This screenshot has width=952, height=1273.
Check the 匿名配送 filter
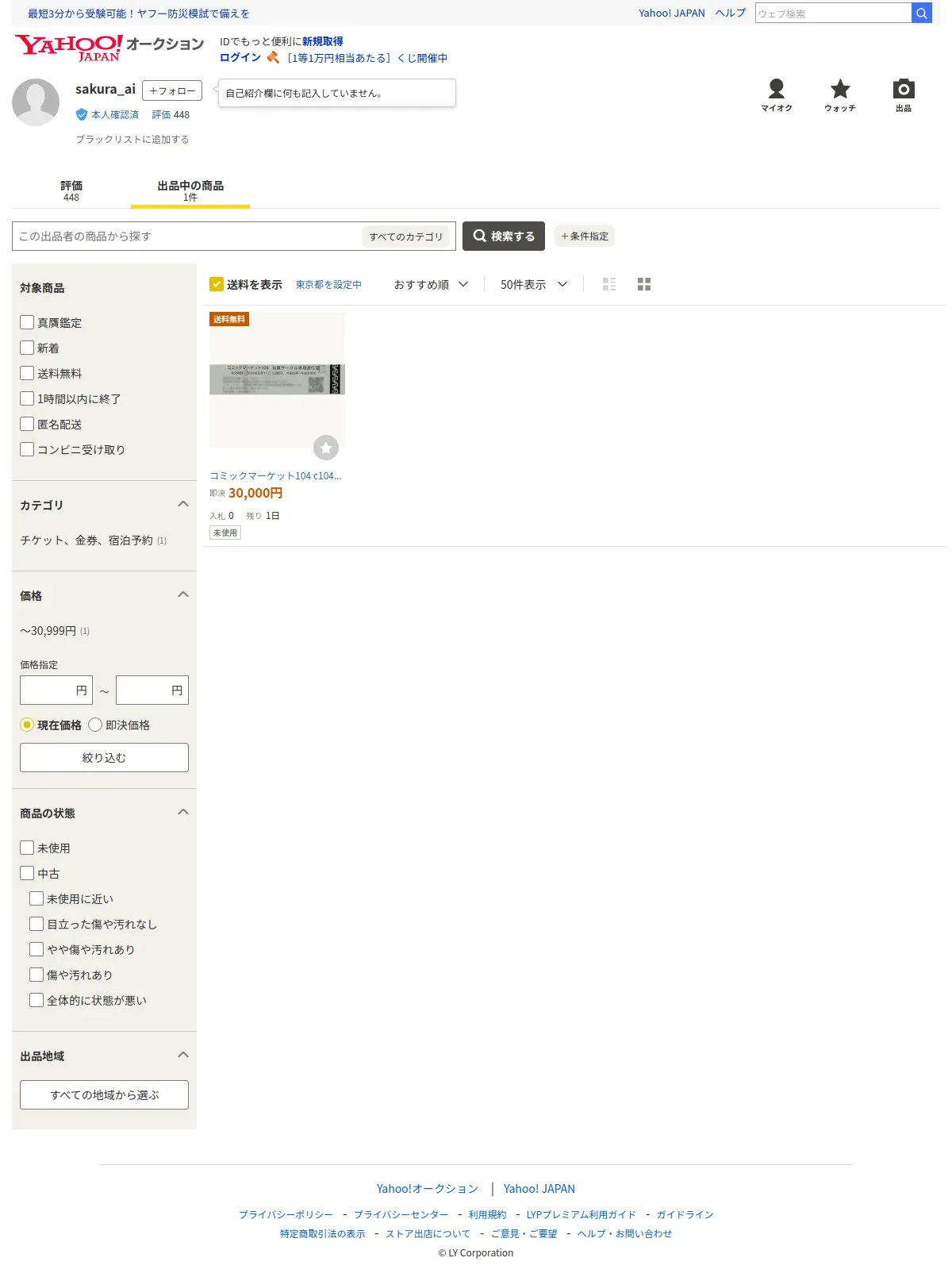(x=27, y=424)
